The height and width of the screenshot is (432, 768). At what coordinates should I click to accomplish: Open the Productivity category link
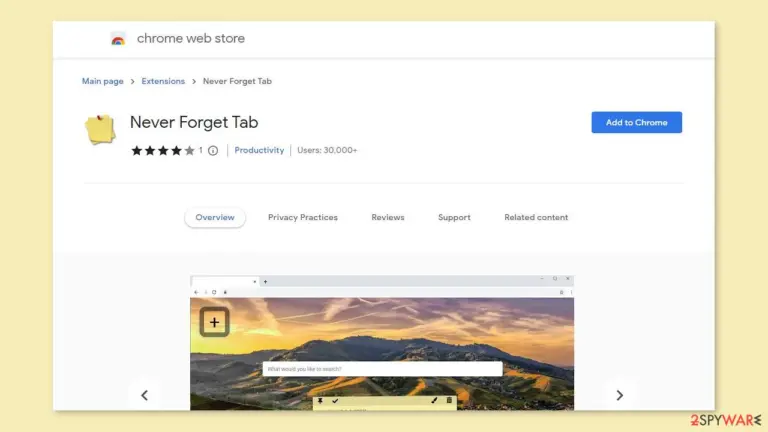tap(259, 150)
